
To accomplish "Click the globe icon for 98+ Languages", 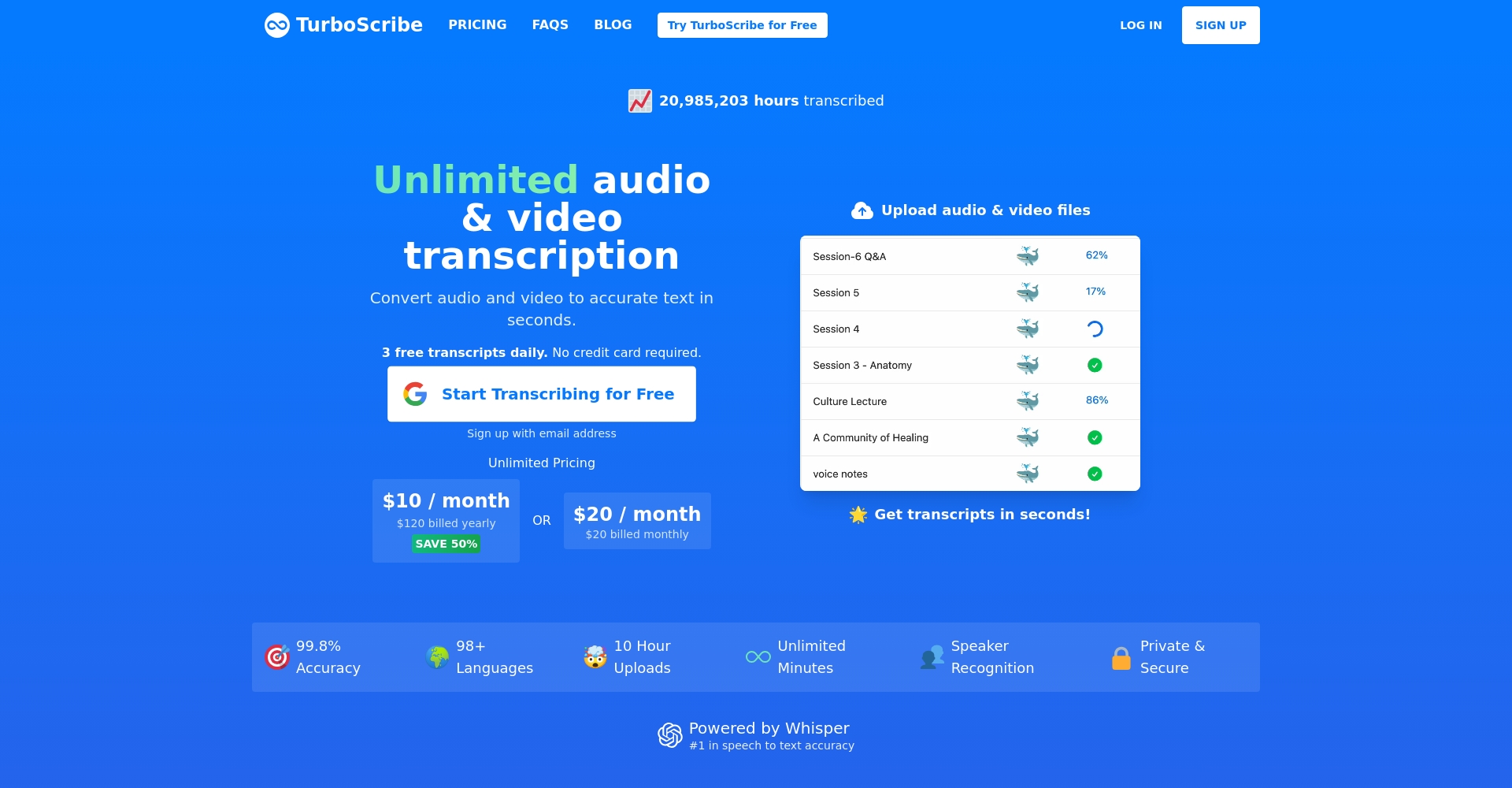I will click(x=438, y=656).
